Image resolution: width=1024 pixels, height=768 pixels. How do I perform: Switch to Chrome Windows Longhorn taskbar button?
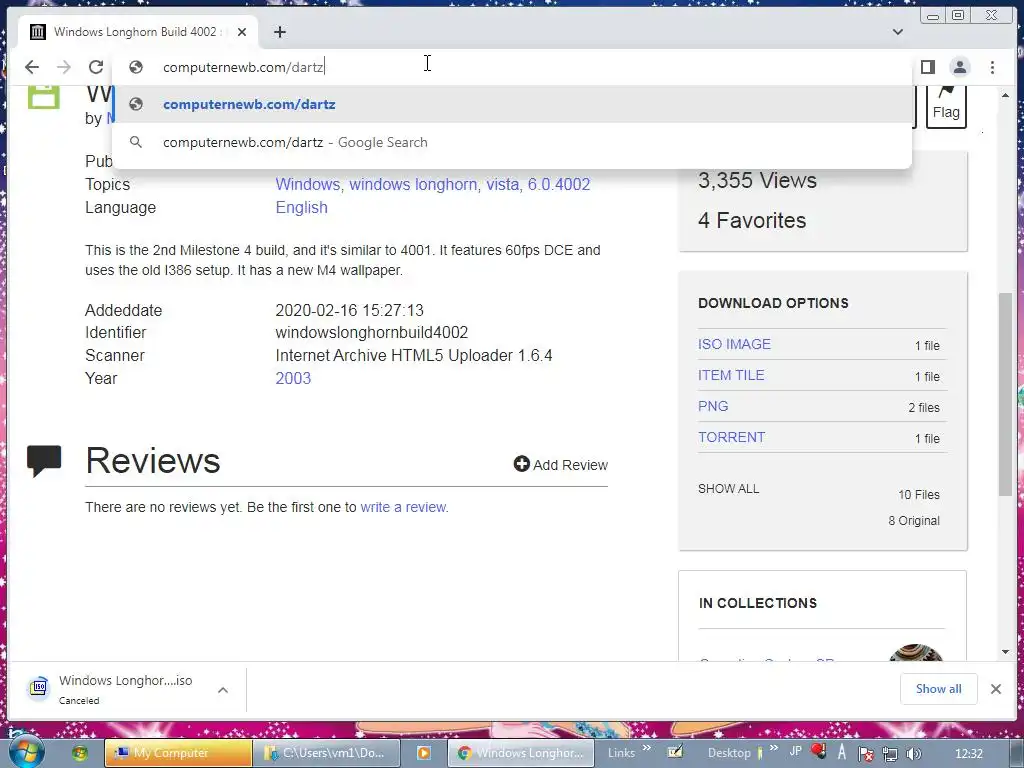(520, 753)
